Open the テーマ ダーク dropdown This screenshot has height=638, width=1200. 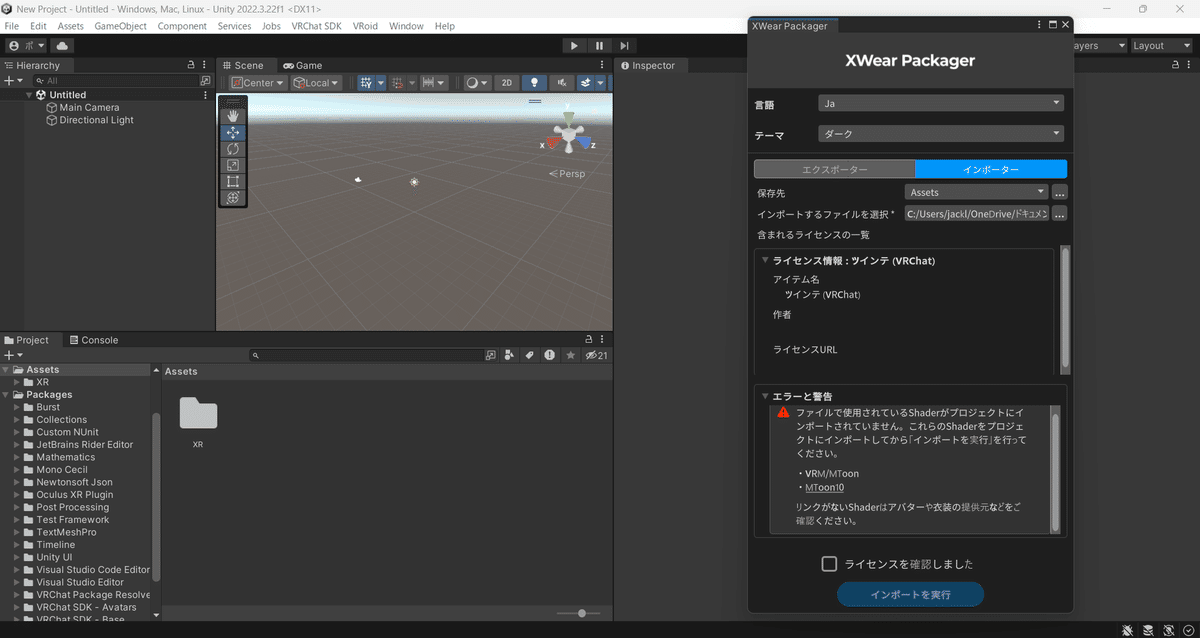pos(940,134)
